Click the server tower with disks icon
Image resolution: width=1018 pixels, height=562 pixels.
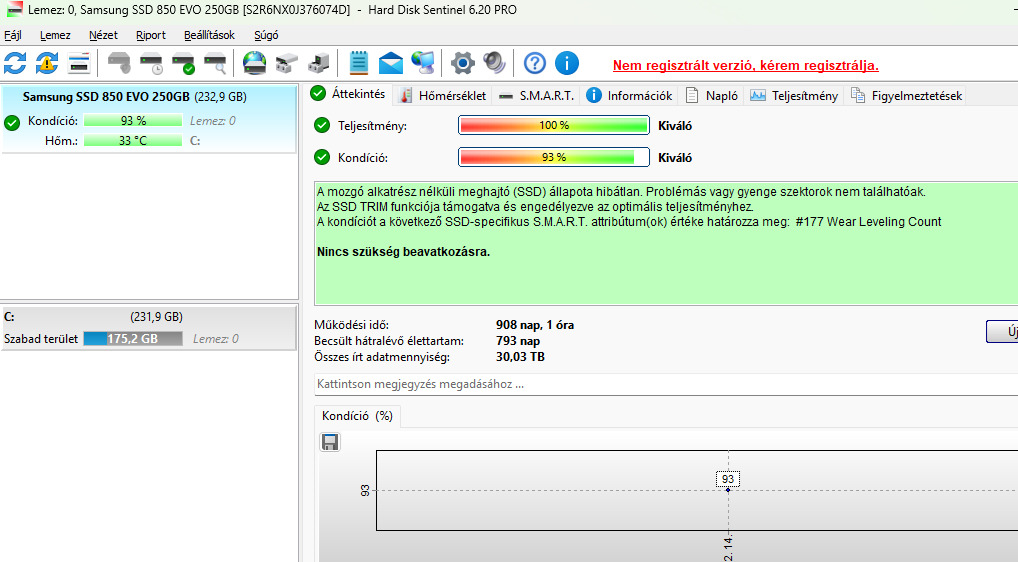coord(318,64)
